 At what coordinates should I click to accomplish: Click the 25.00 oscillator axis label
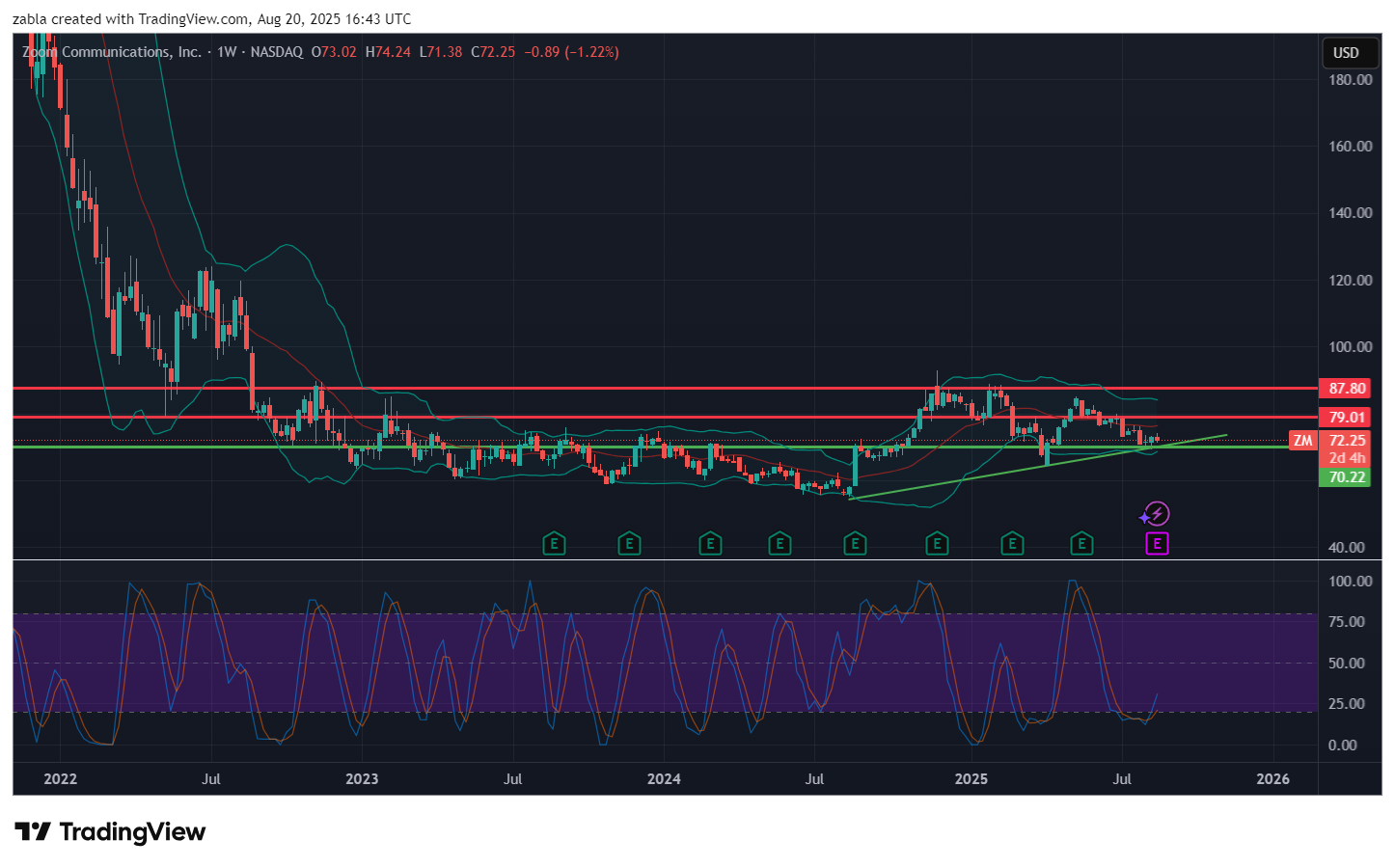1347,704
